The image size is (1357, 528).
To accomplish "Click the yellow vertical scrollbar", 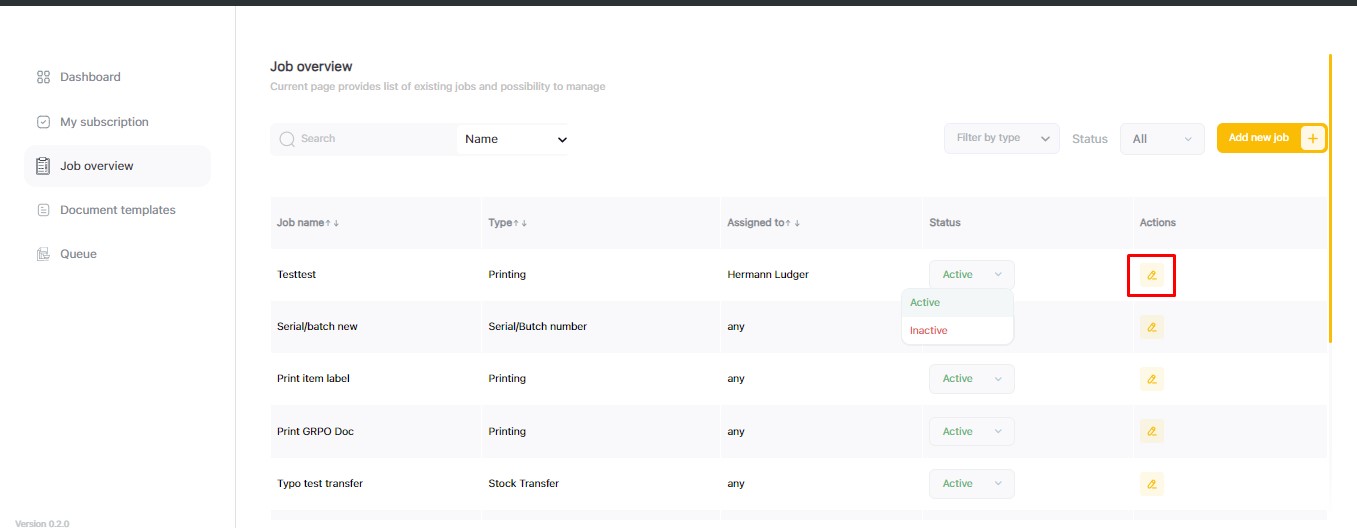I will pos(1330,200).
